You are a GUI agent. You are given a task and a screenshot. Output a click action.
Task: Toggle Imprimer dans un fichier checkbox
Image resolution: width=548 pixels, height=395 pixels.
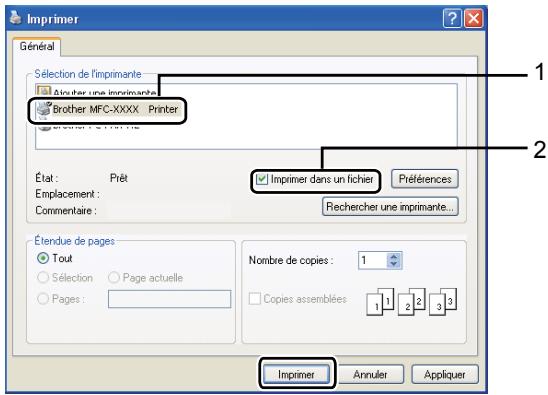tap(262, 179)
